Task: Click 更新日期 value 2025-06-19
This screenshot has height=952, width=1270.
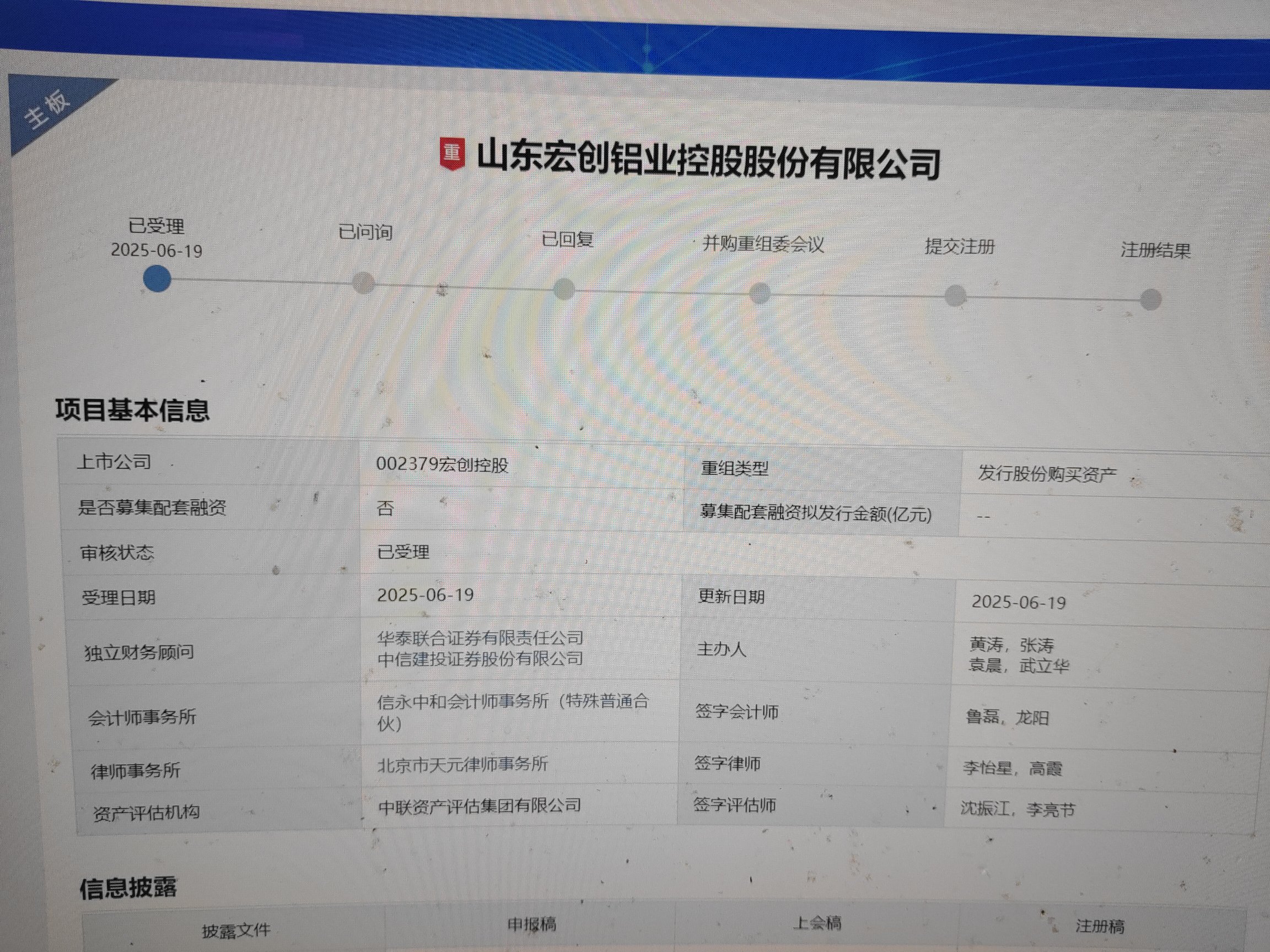Action: [1019, 602]
